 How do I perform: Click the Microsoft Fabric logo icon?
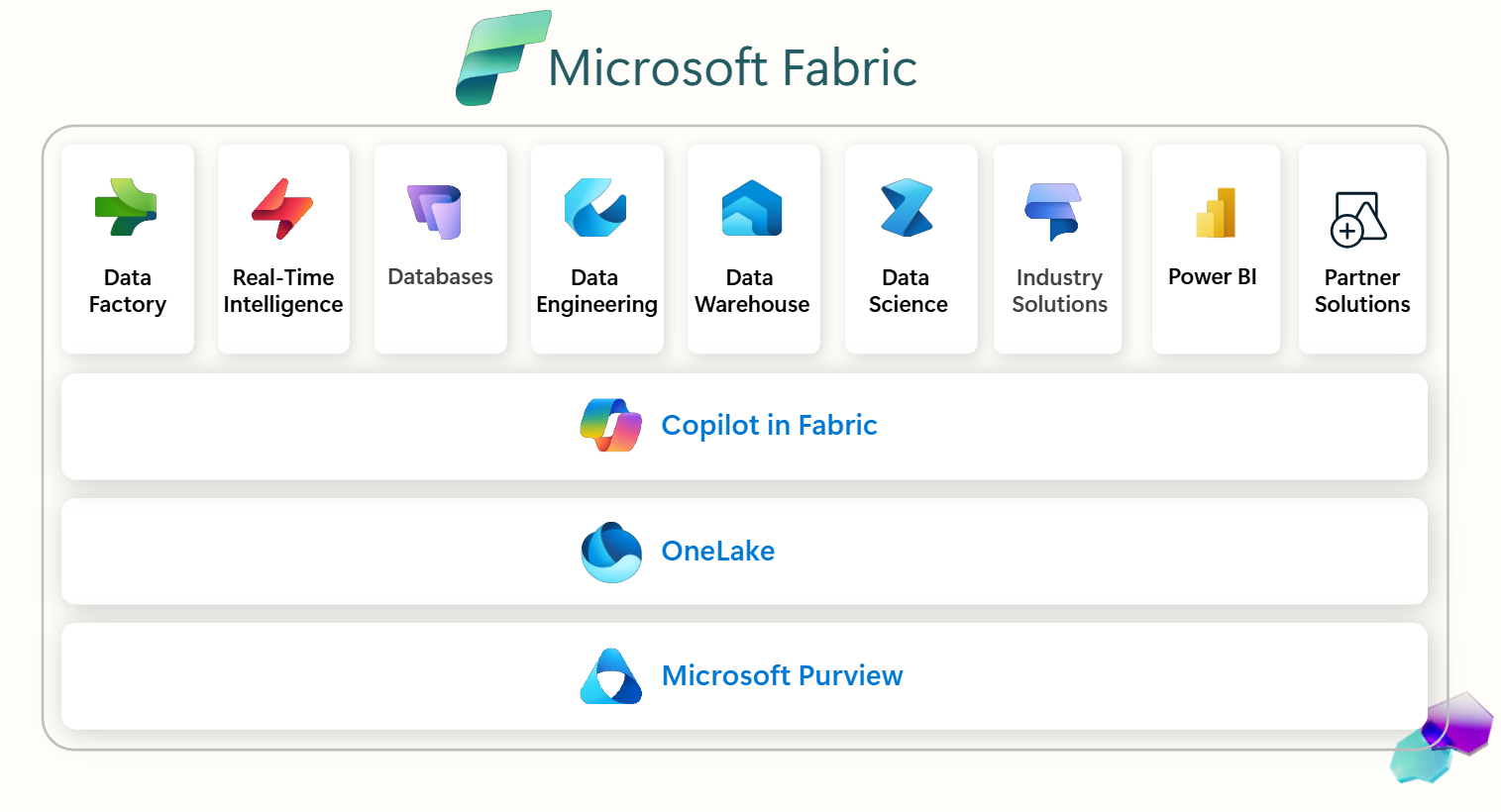pyautogui.click(x=503, y=57)
